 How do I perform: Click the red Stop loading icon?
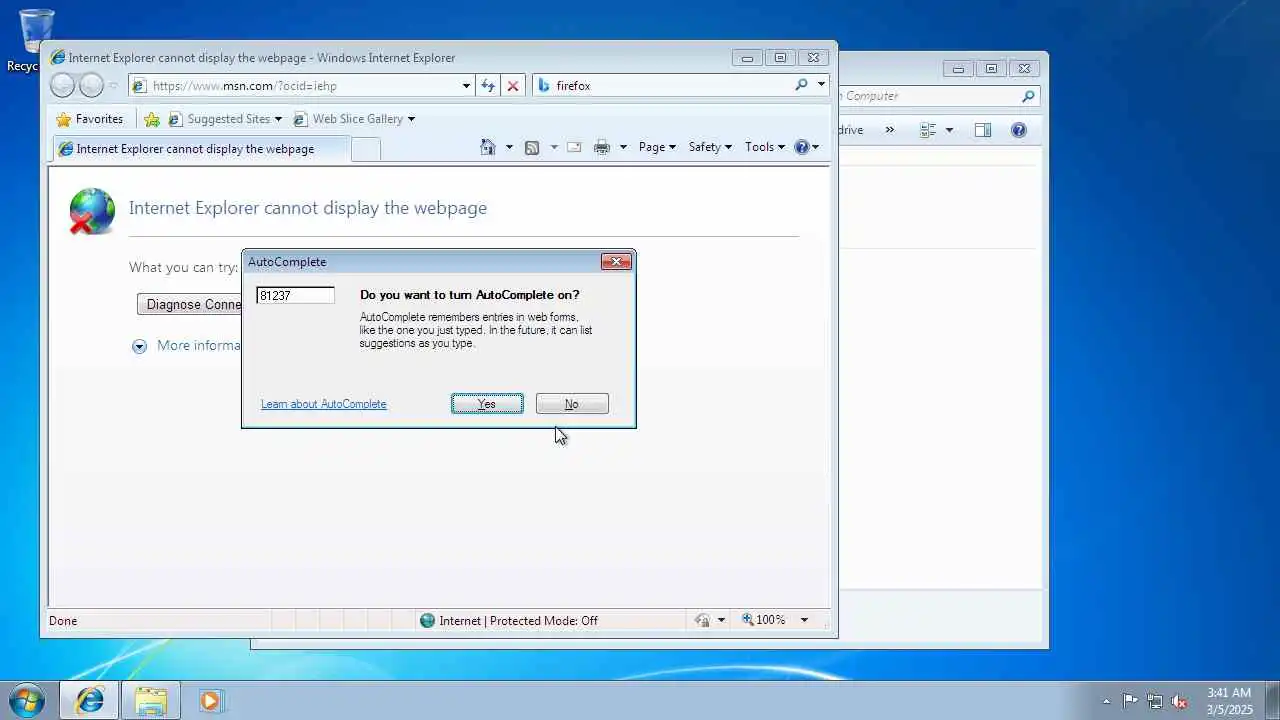513,86
